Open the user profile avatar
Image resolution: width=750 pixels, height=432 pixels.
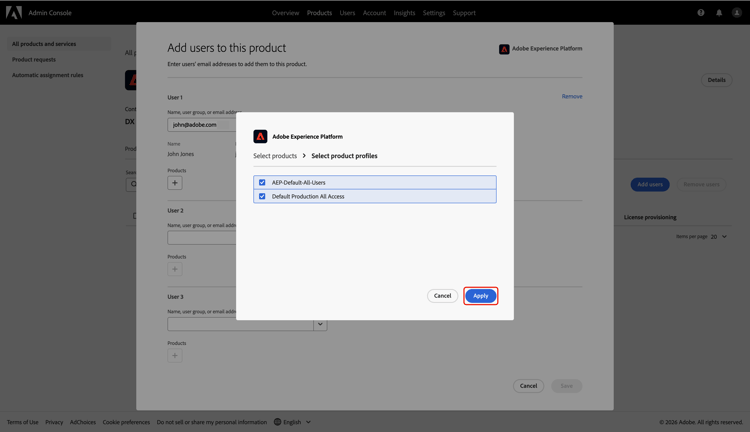(737, 13)
